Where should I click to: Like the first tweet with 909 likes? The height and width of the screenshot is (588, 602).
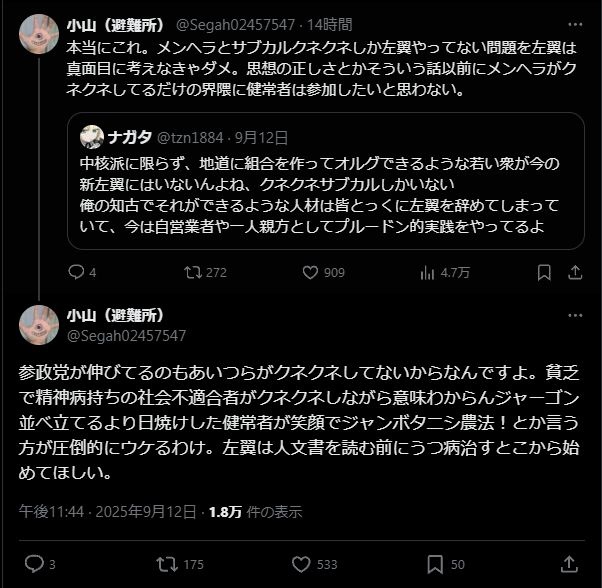(310, 272)
